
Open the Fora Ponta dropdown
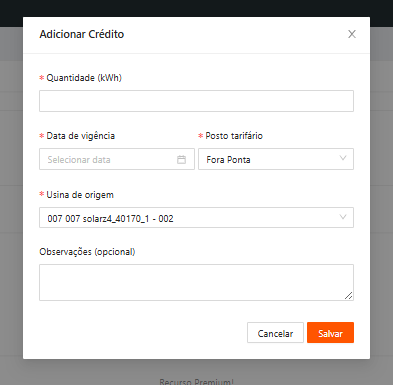coord(276,159)
